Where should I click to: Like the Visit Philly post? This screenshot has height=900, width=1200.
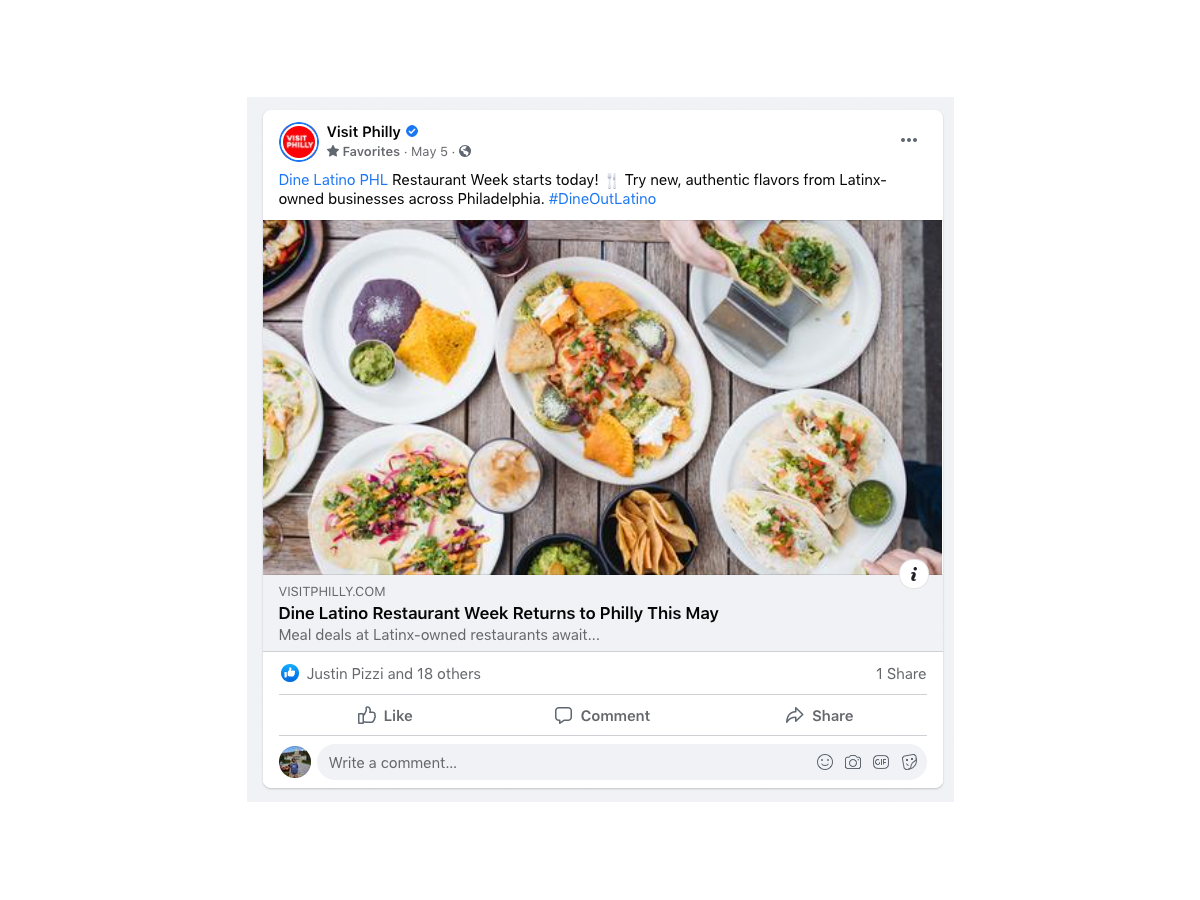pos(385,715)
